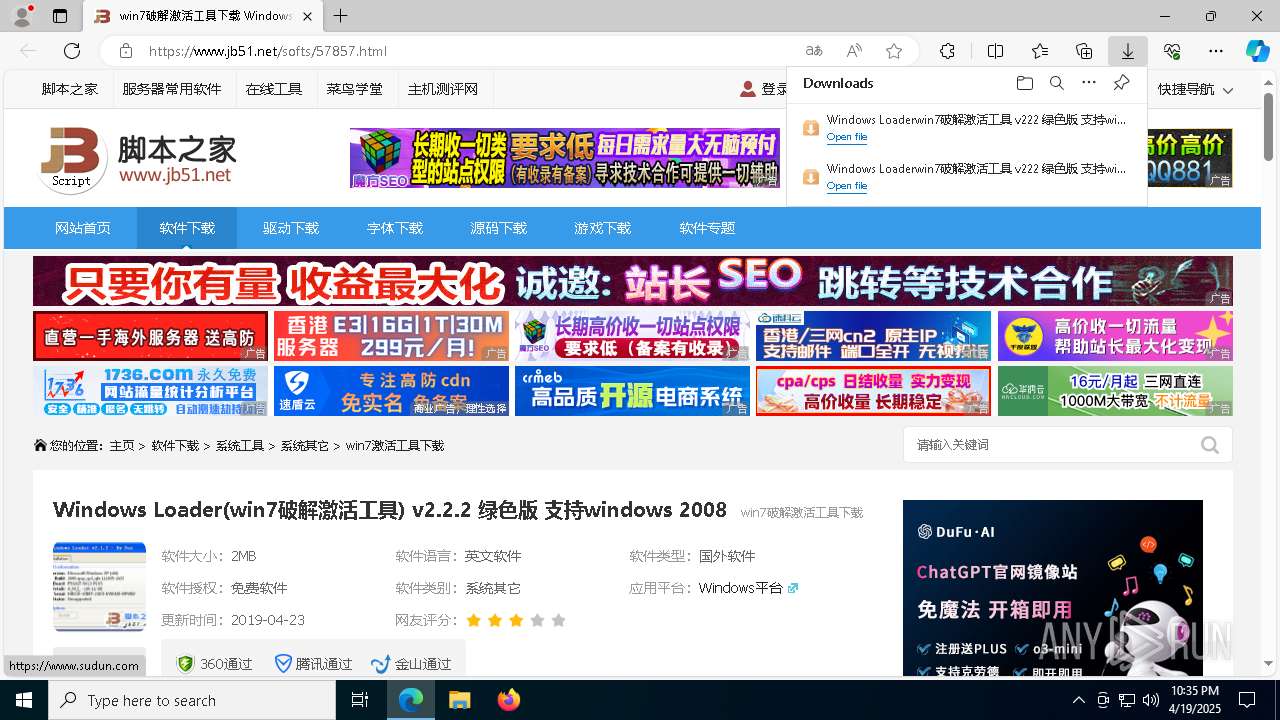Open Browser essentials heart icon
The height and width of the screenshot is (720, 1280).
coord(1172,51)
